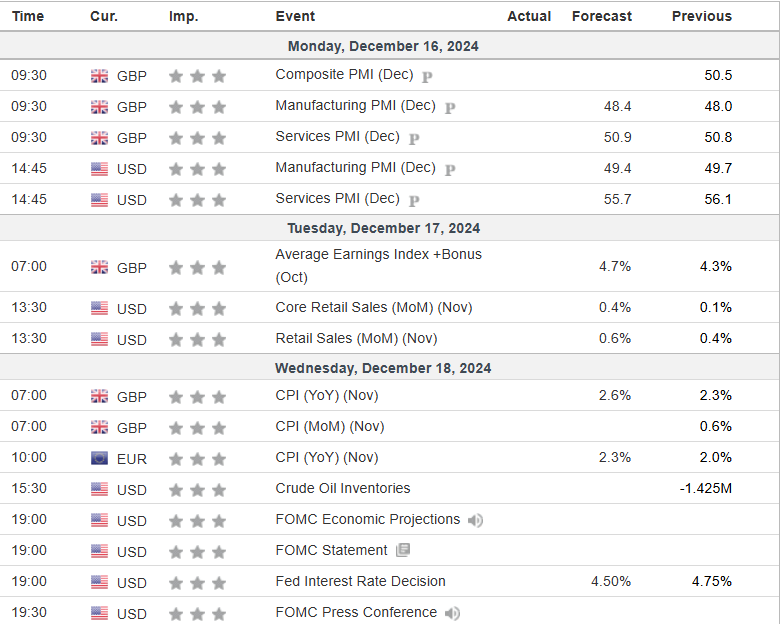
Task: Open the EUR CPI (YoY) event
Action: coord(326,457)
